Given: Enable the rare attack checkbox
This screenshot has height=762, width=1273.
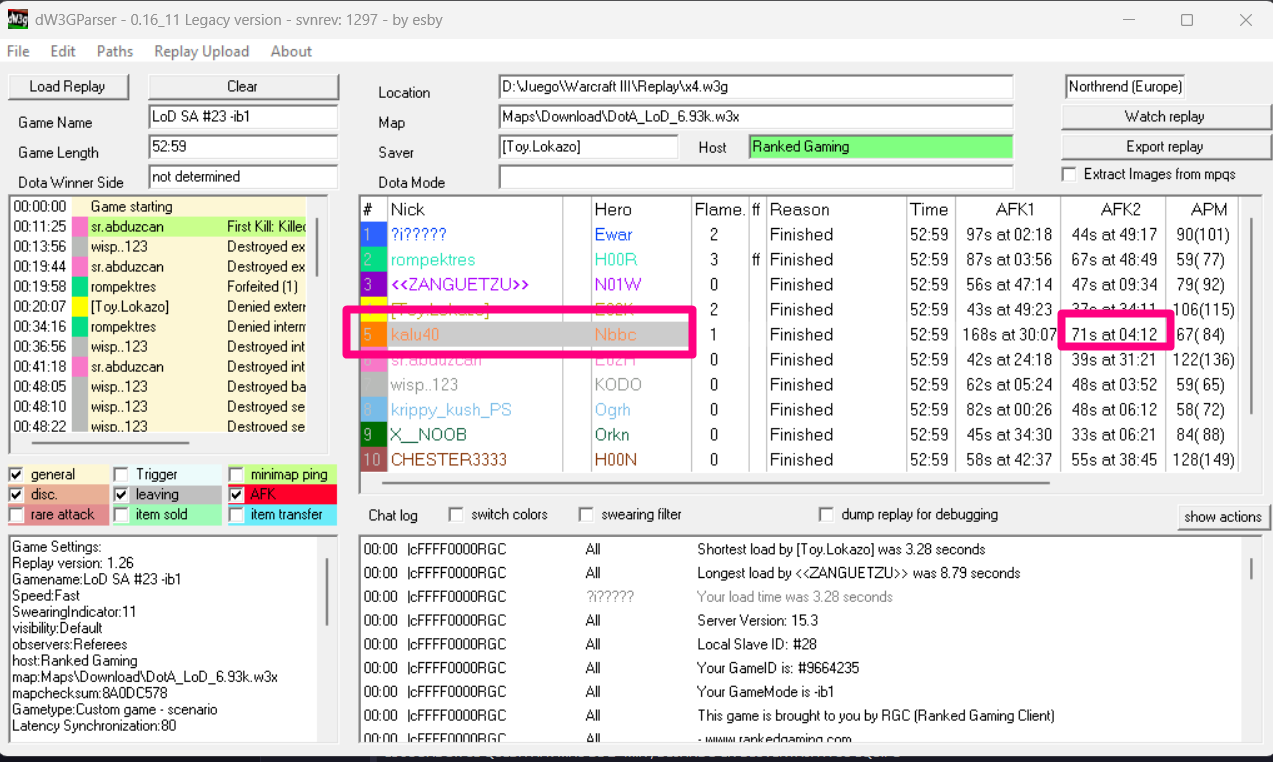Looking at the screenshot, I should point(17,514).
